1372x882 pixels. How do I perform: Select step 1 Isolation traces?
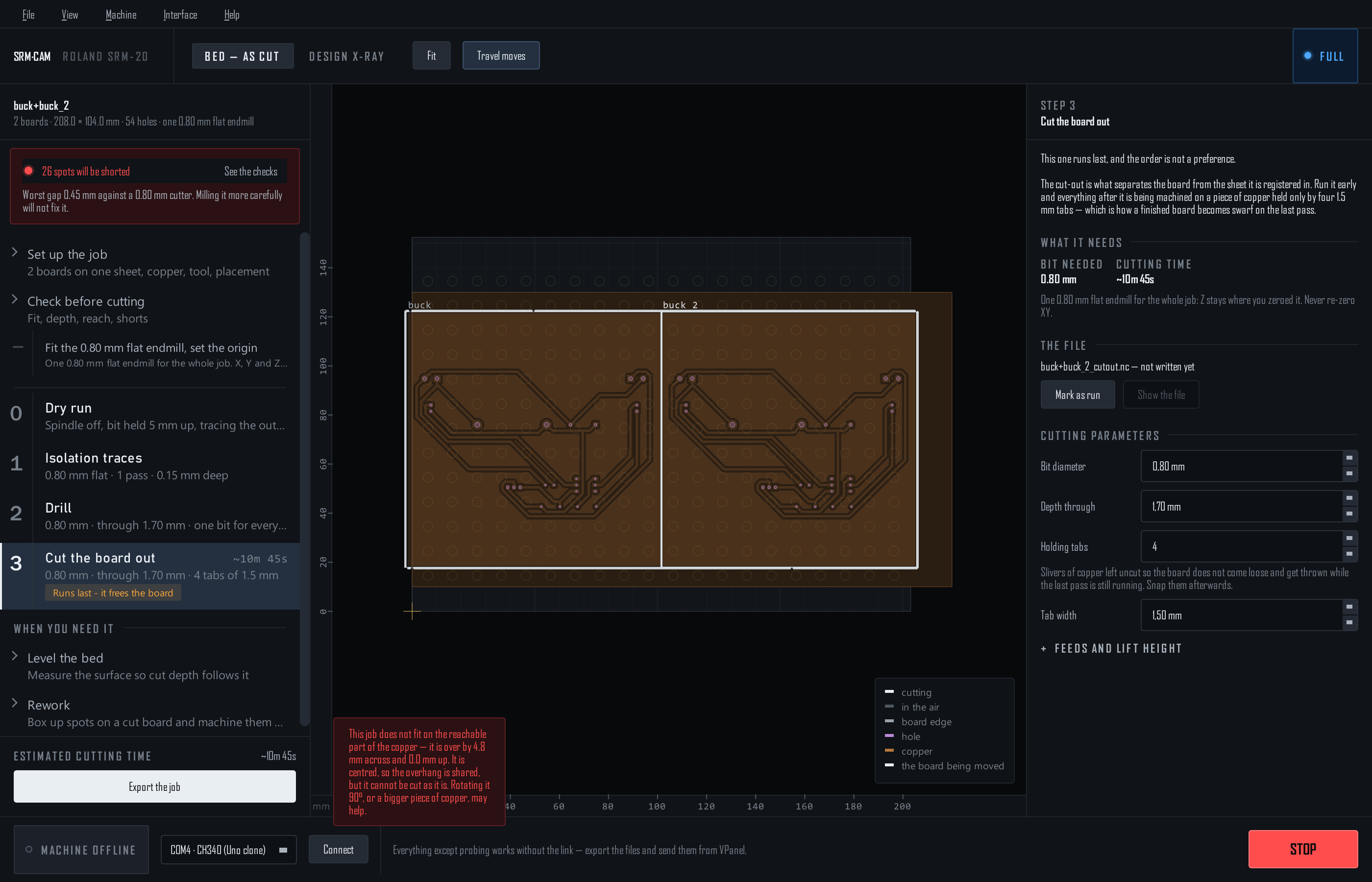coord(150,465)
